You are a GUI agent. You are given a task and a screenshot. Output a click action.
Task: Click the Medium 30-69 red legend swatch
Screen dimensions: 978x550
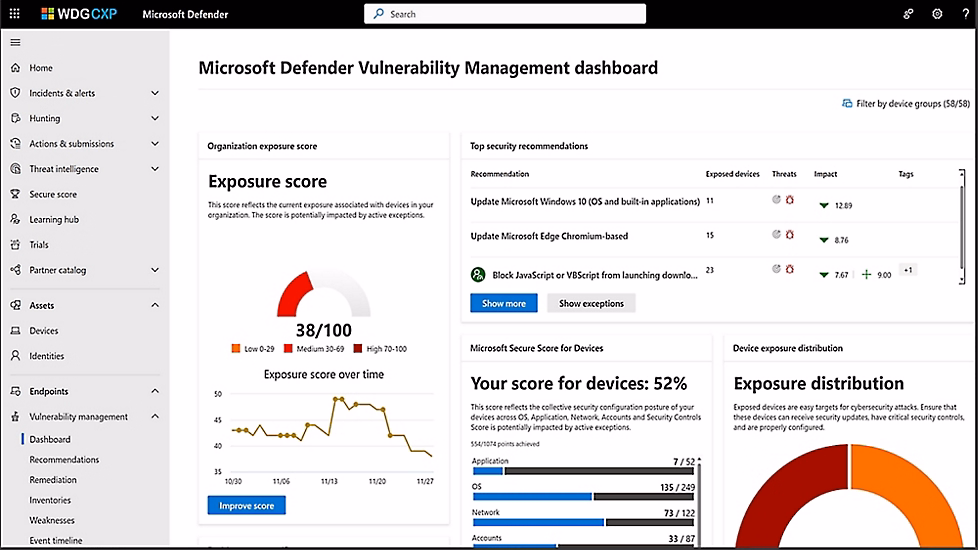pos(288,349)
